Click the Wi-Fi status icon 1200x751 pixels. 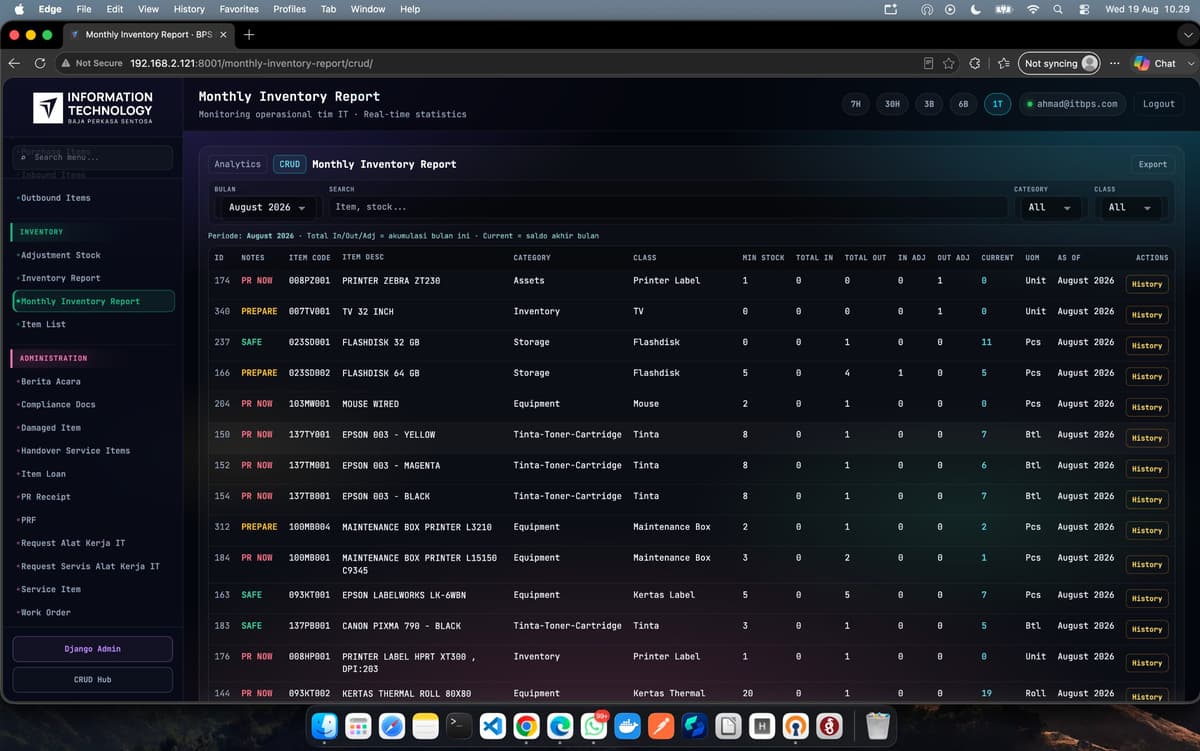1032,9
